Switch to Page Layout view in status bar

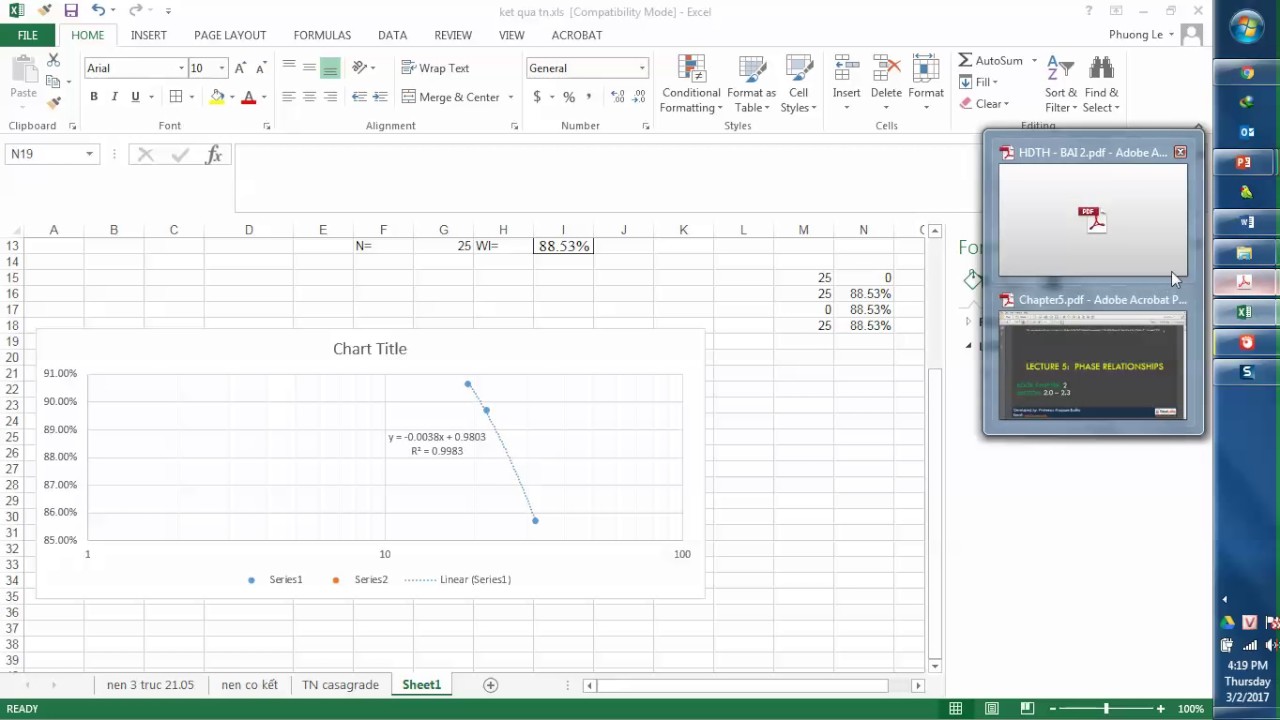992,709
